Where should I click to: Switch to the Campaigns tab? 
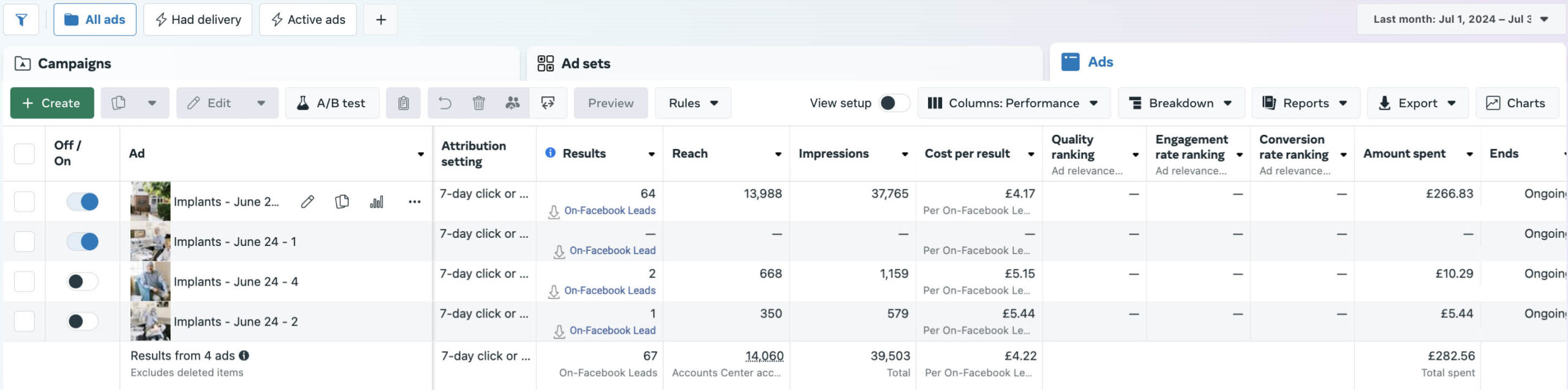[x=74, y=64]
